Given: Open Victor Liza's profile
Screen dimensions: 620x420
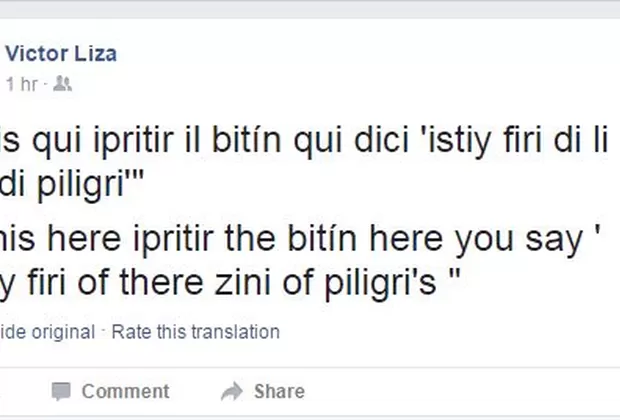Looking at the screenshot, I should click(61, 54).
